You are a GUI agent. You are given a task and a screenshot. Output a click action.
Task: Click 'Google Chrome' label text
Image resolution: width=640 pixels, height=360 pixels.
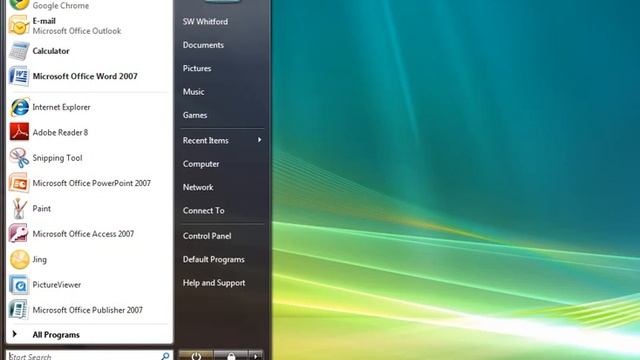click(61, 5)
